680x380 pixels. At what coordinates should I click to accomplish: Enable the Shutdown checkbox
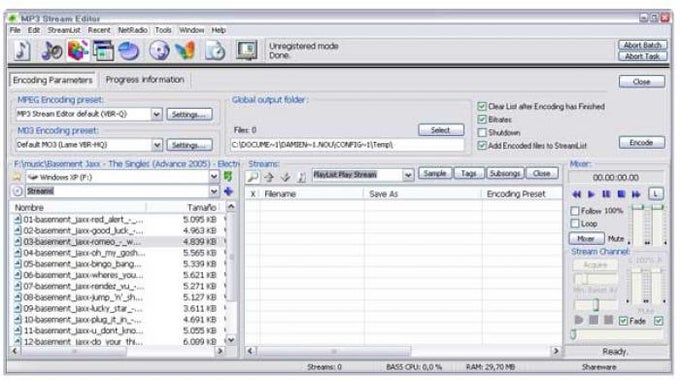(x=482, y=132)
